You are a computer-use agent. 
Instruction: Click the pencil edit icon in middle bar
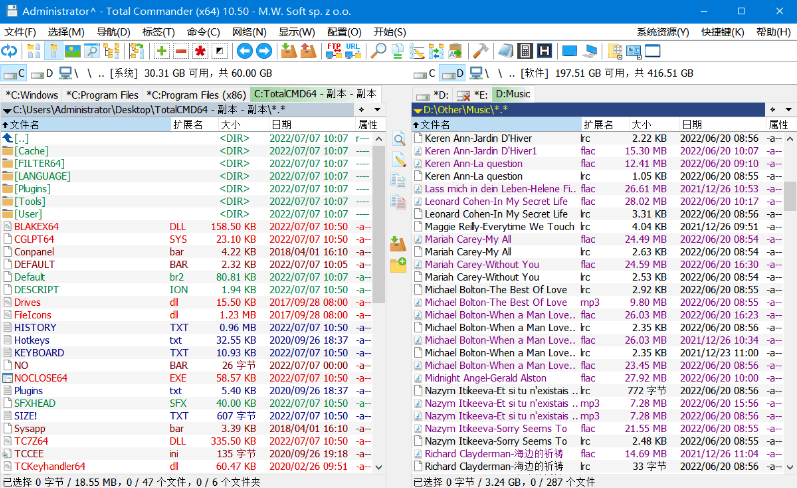[398, 160]
